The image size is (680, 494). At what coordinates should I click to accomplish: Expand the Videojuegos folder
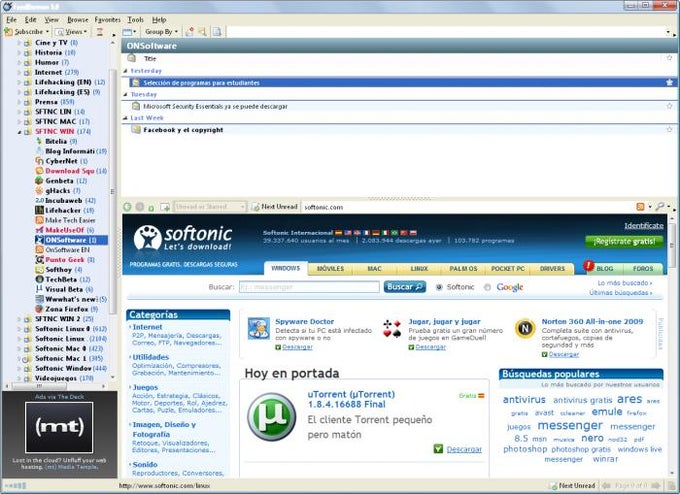pyautogui.click(x=19, y=378)
